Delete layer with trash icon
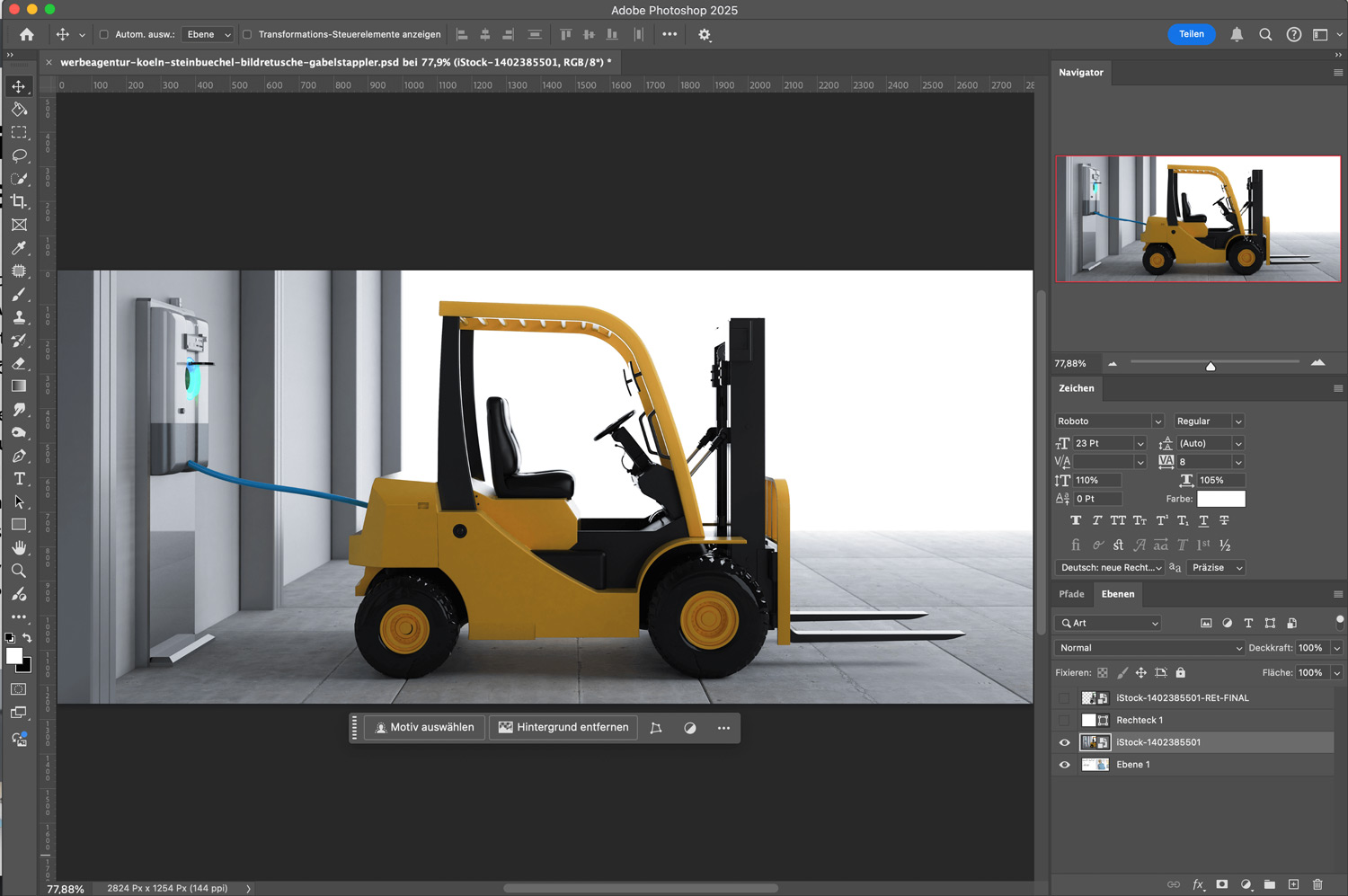The image size is (1348, 896). (1317, 884)
